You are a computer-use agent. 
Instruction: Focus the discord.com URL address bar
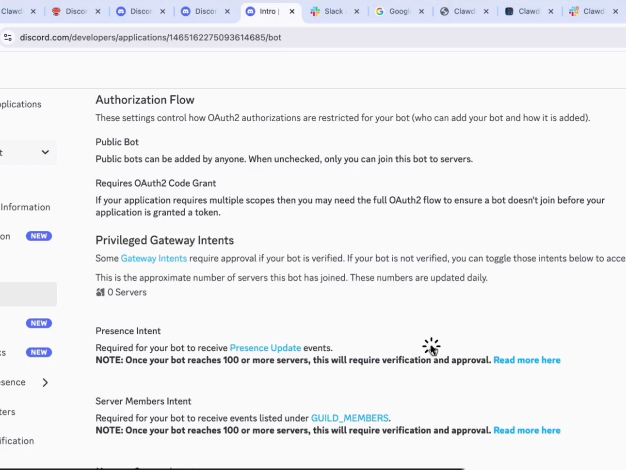(x=200, y=37)
